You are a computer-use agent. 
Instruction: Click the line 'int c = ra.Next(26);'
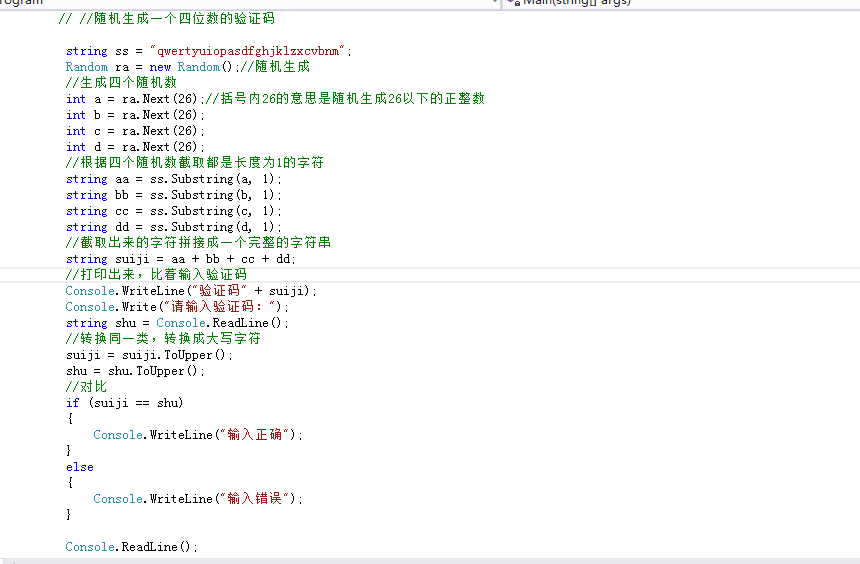(135, 131)
